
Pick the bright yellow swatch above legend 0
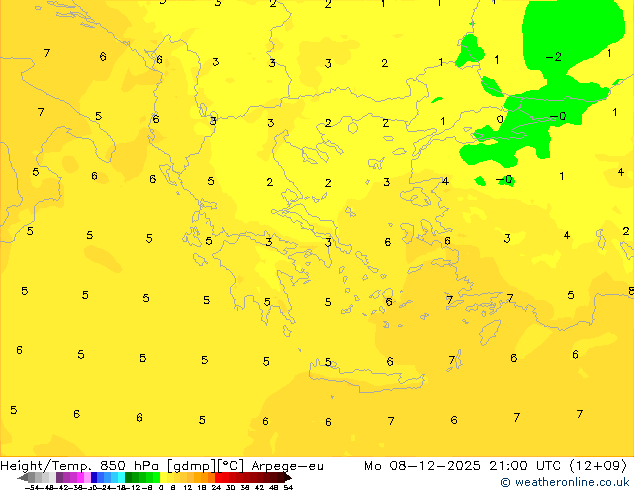163,477
